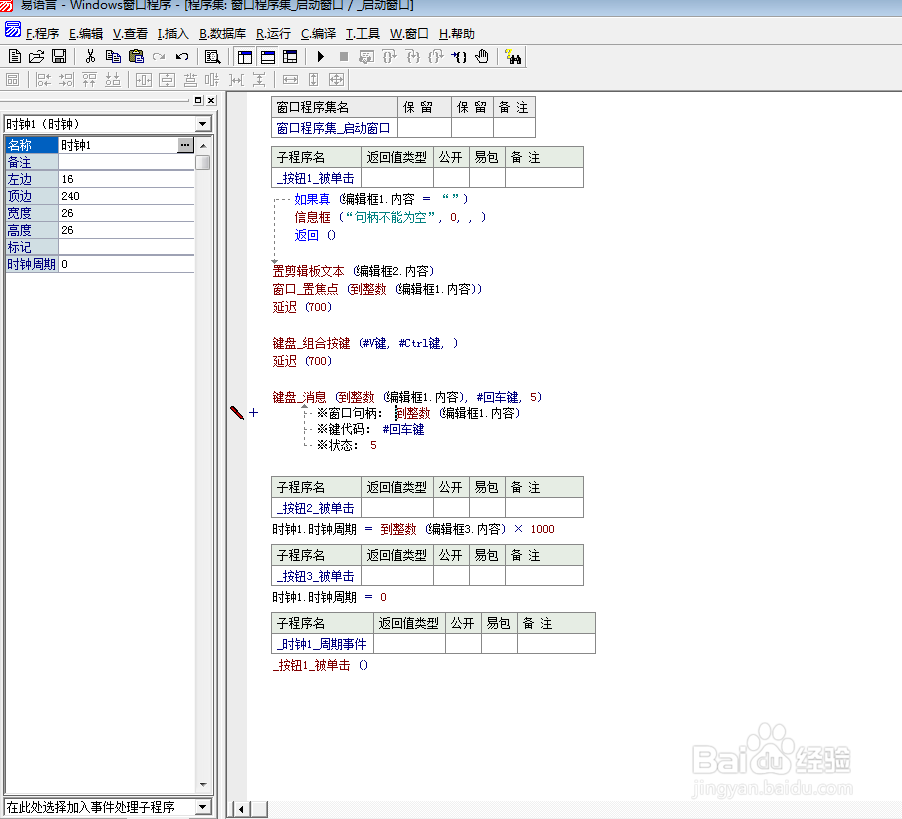The image size is (902, 819).
Task: Click the run to cursor icon
Action: click(458, 56)
